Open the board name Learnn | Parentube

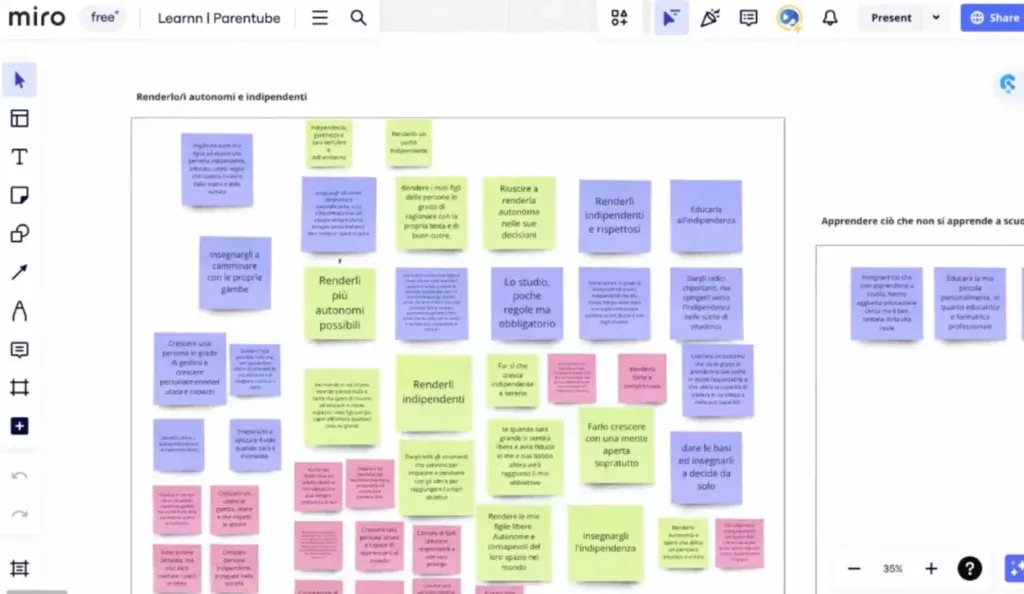pos(219,18)
